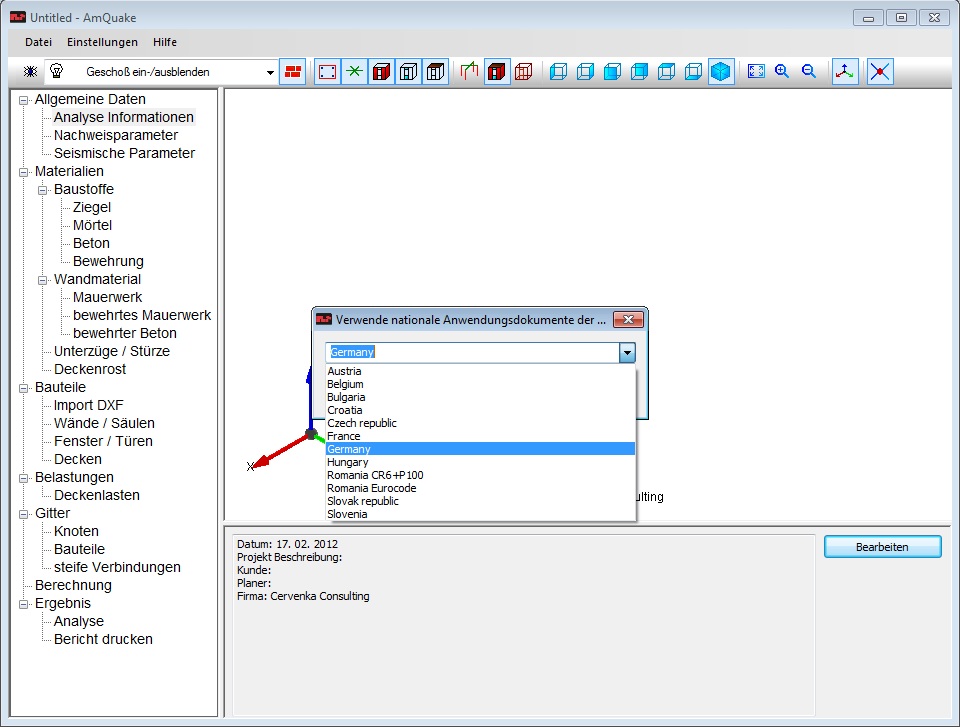This screenshot has height=727, width=960.
Task: Select cube view with top face highlighted
Action: [x=666, y=72]
